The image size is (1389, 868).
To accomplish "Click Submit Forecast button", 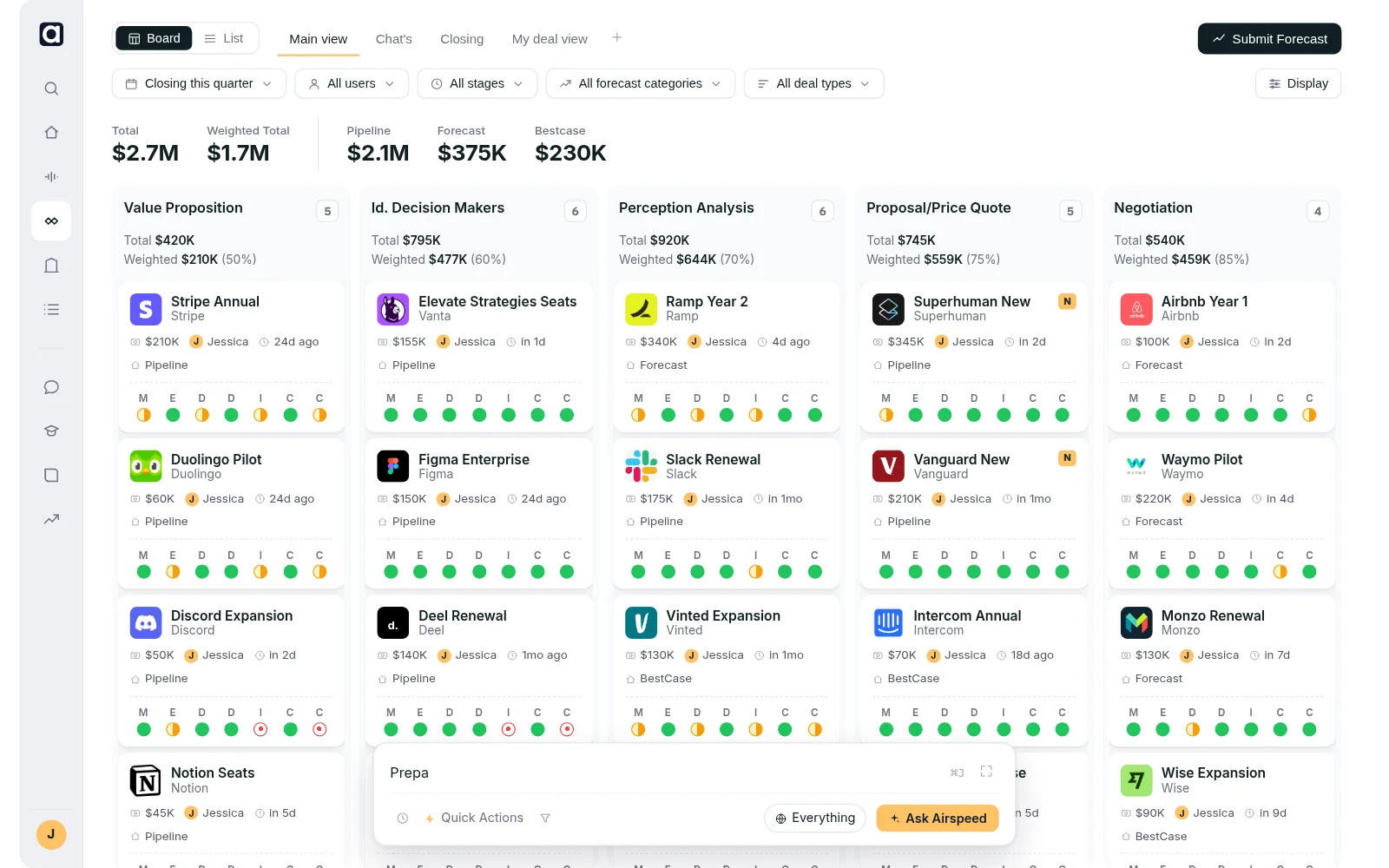I will click(x=1269, y=38).
